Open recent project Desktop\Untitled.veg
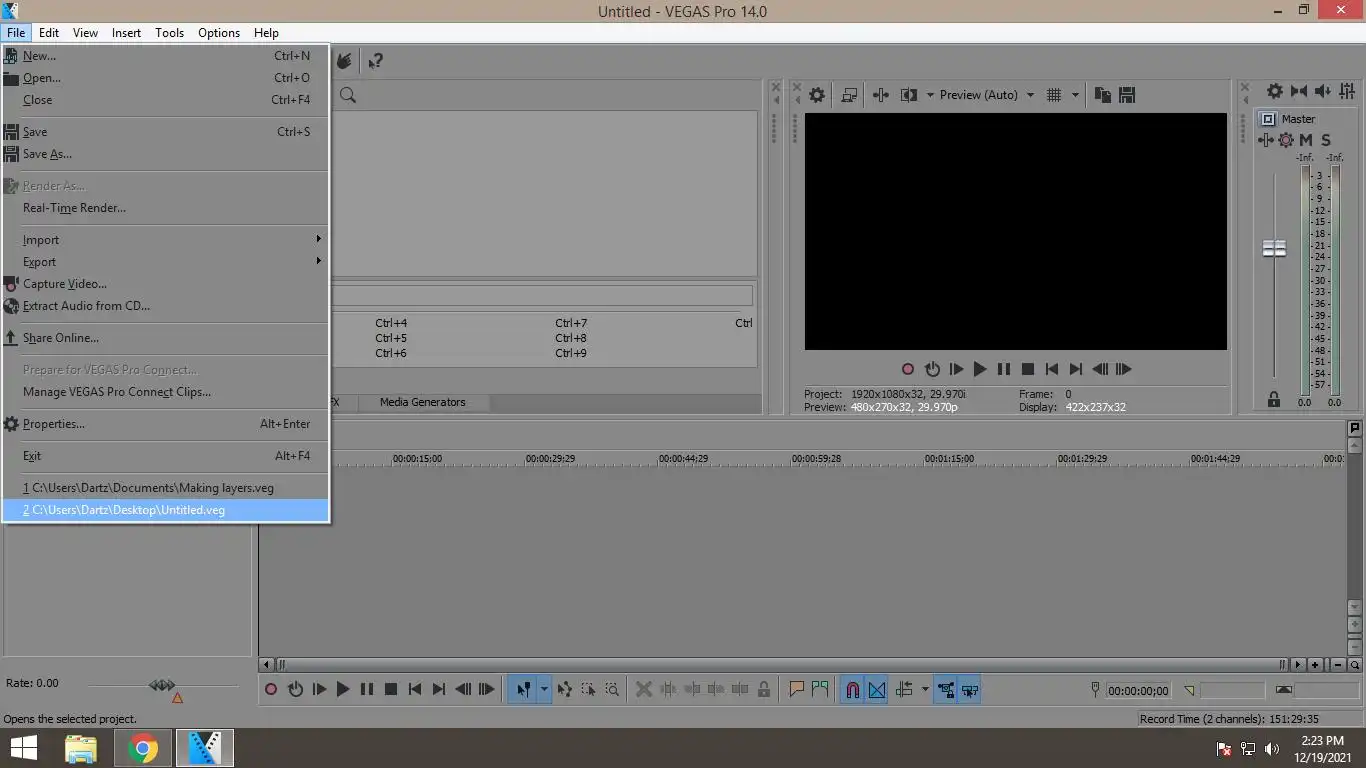The image size is (1366, 768). tap(165, 510)
